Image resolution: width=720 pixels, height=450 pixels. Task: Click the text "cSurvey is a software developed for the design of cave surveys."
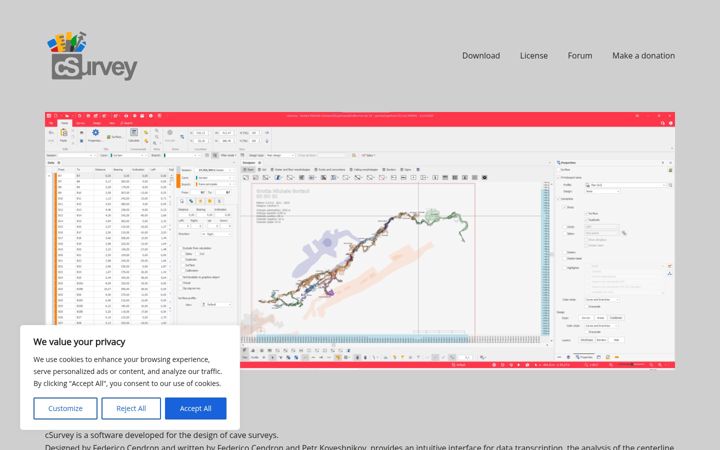point(162,435)
